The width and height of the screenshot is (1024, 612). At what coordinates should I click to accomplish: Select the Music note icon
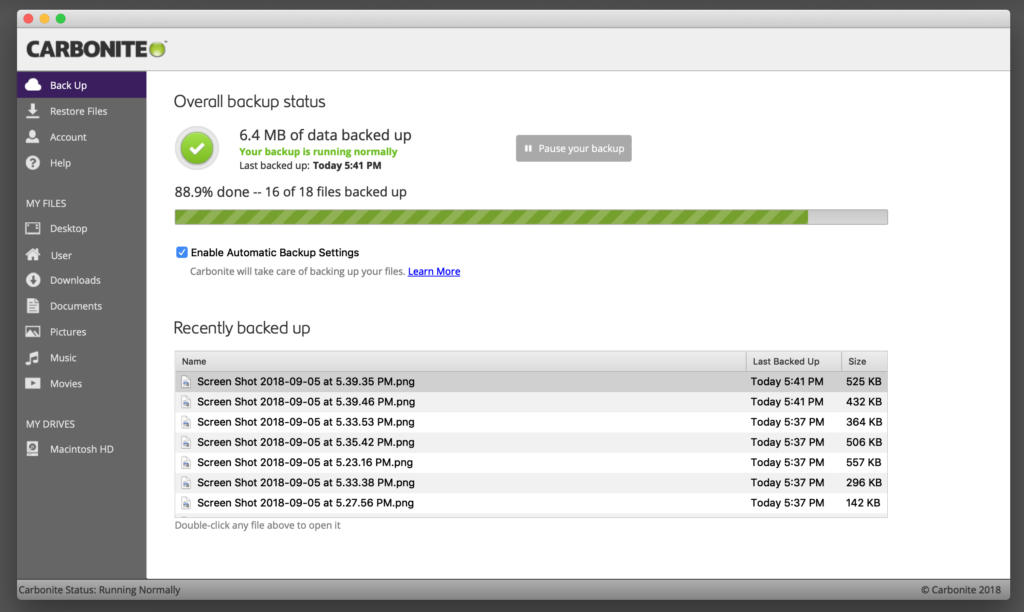pyautogui.click(x=34, y=357)
